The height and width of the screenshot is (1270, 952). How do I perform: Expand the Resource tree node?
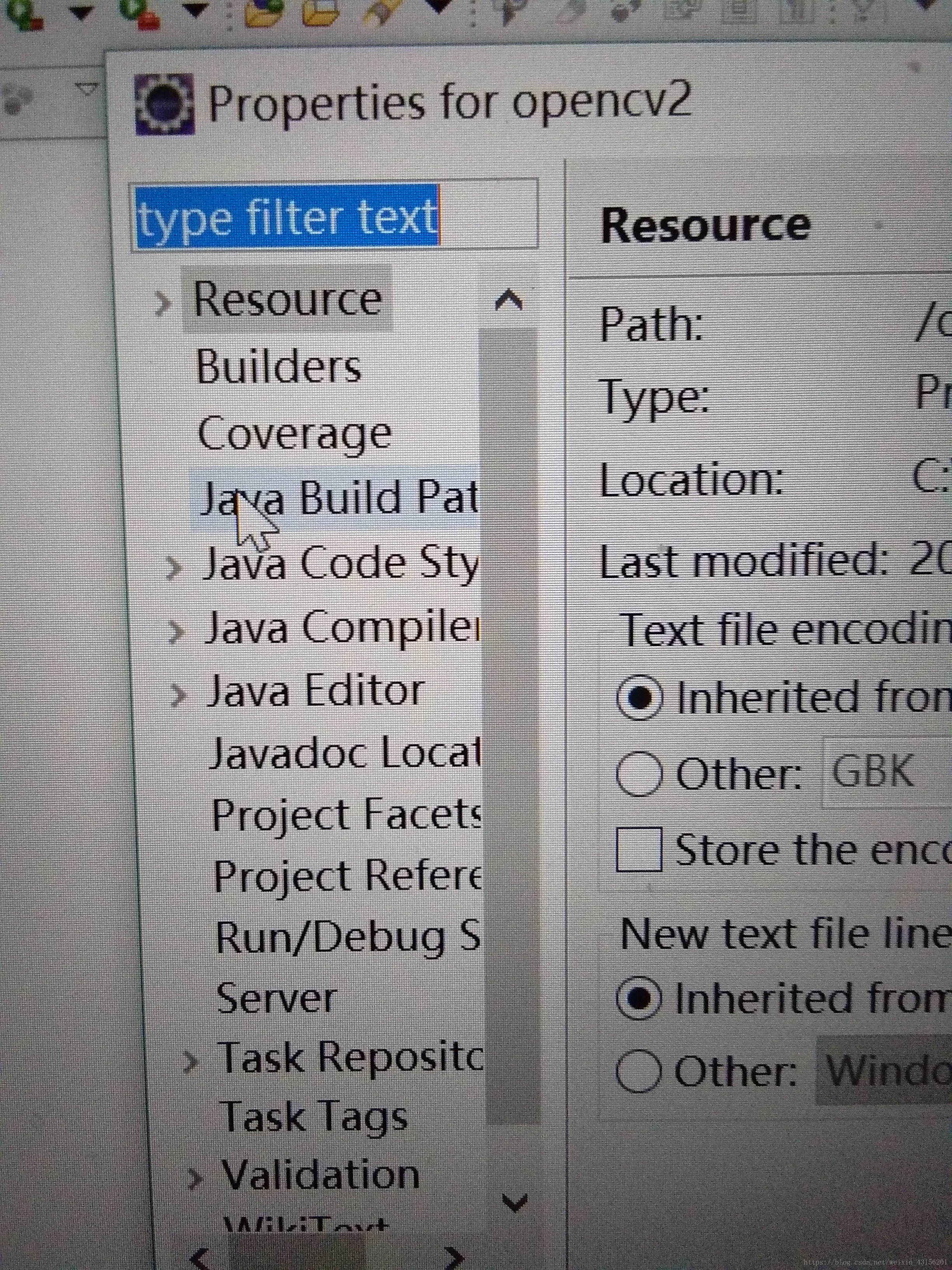point(163,303)
